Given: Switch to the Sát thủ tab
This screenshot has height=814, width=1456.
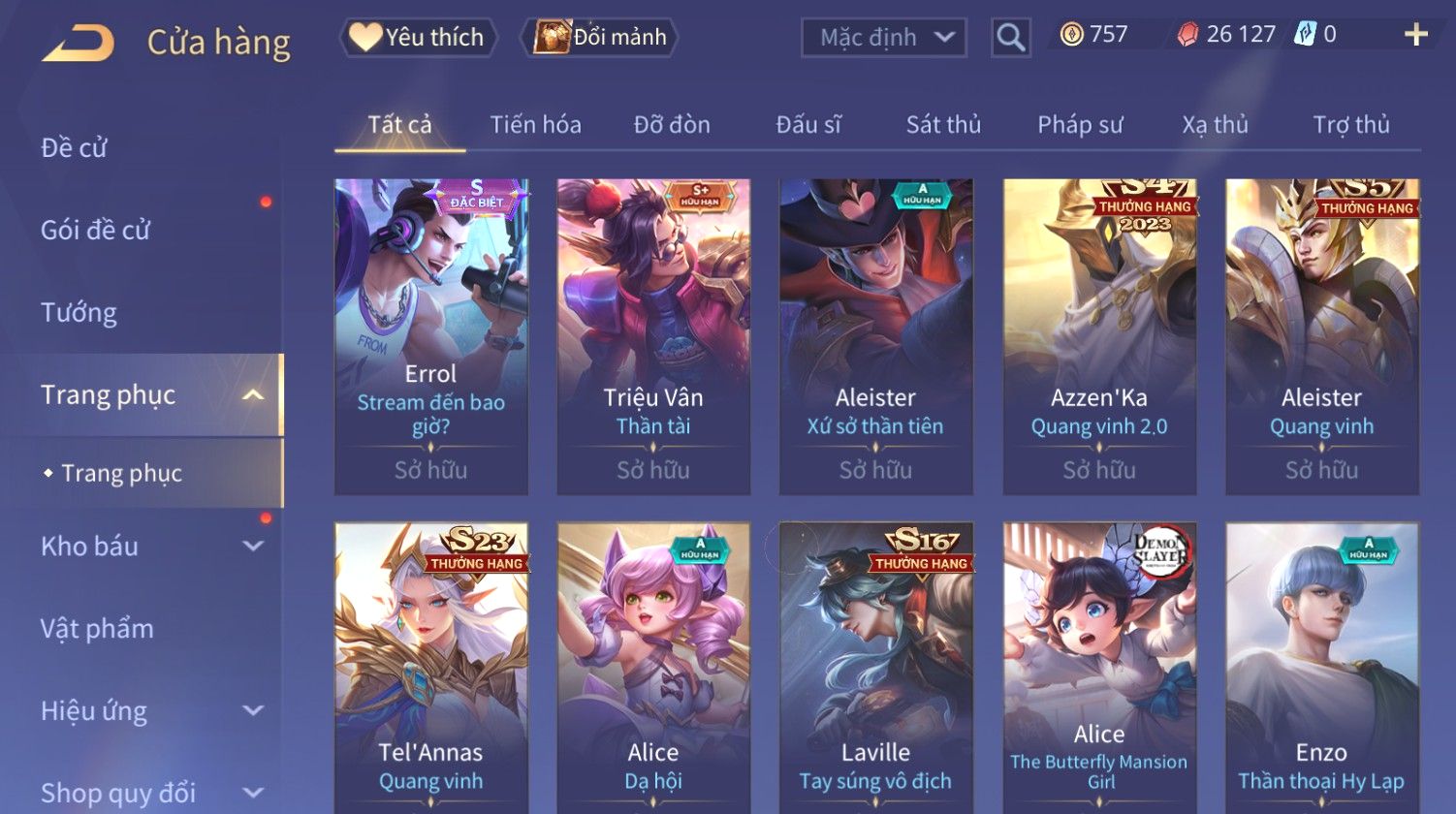Looking at the screenshot, I should [x=943, y=124].
